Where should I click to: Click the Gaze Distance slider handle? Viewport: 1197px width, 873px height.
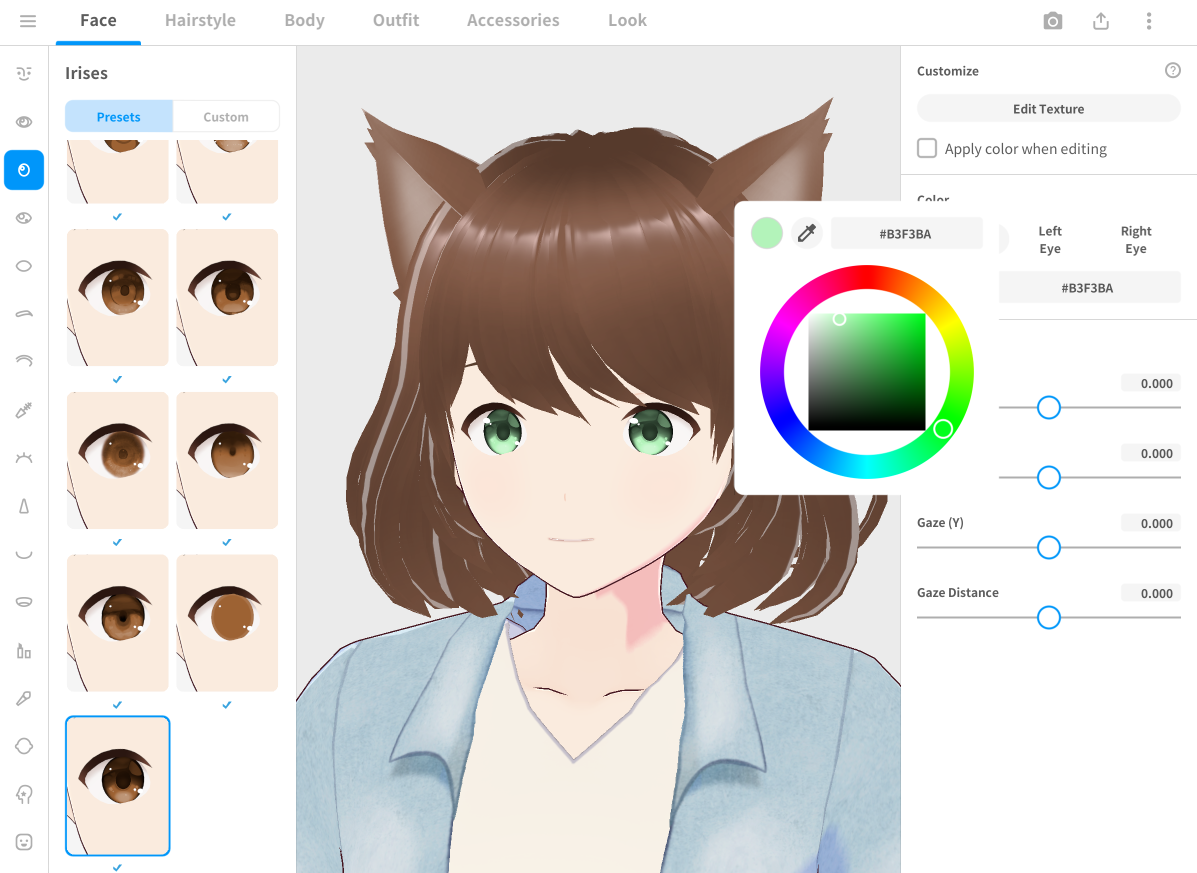(x=1048, y=618)
